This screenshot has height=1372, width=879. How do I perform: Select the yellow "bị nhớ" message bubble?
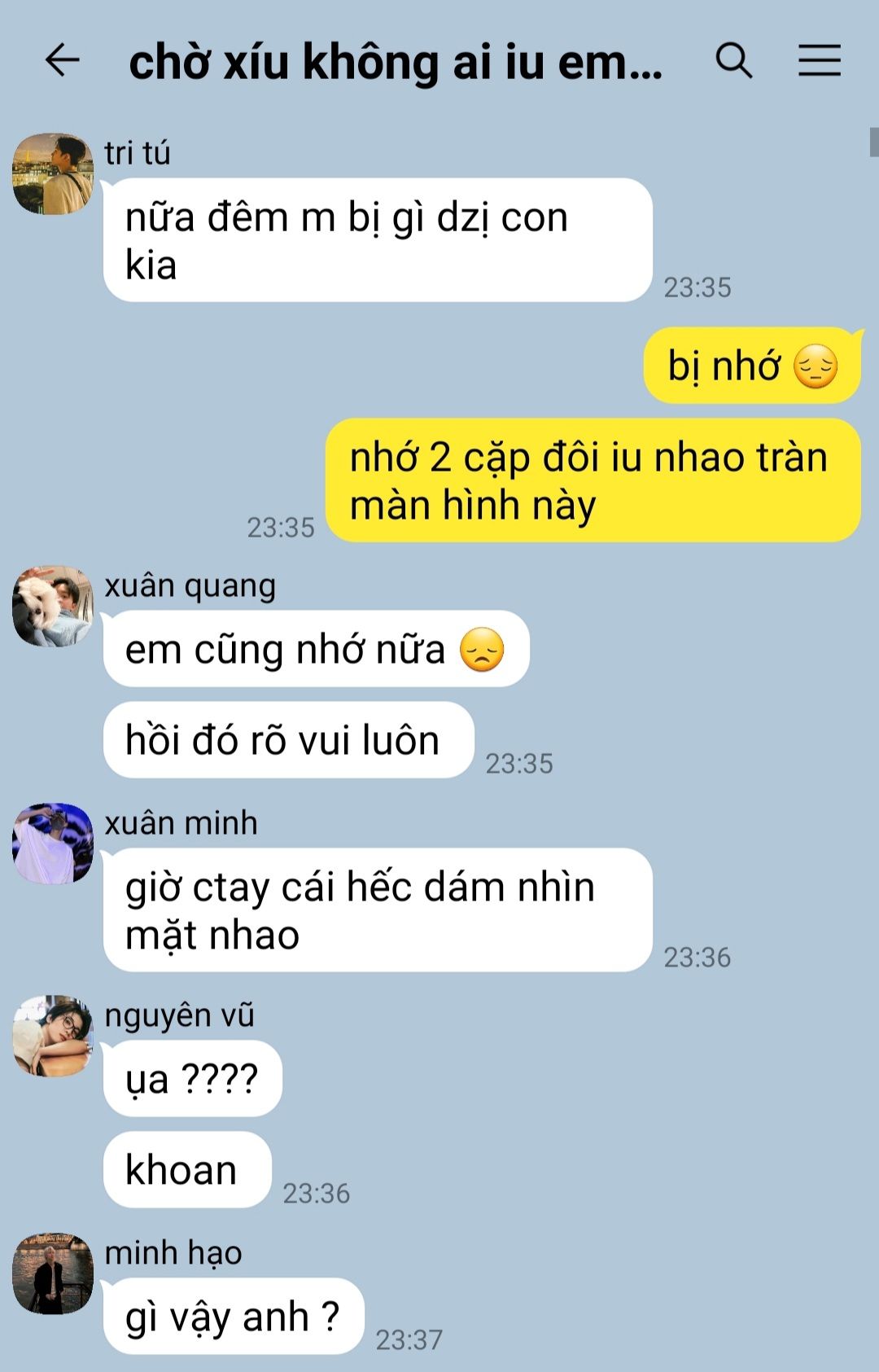pos(752,366)
